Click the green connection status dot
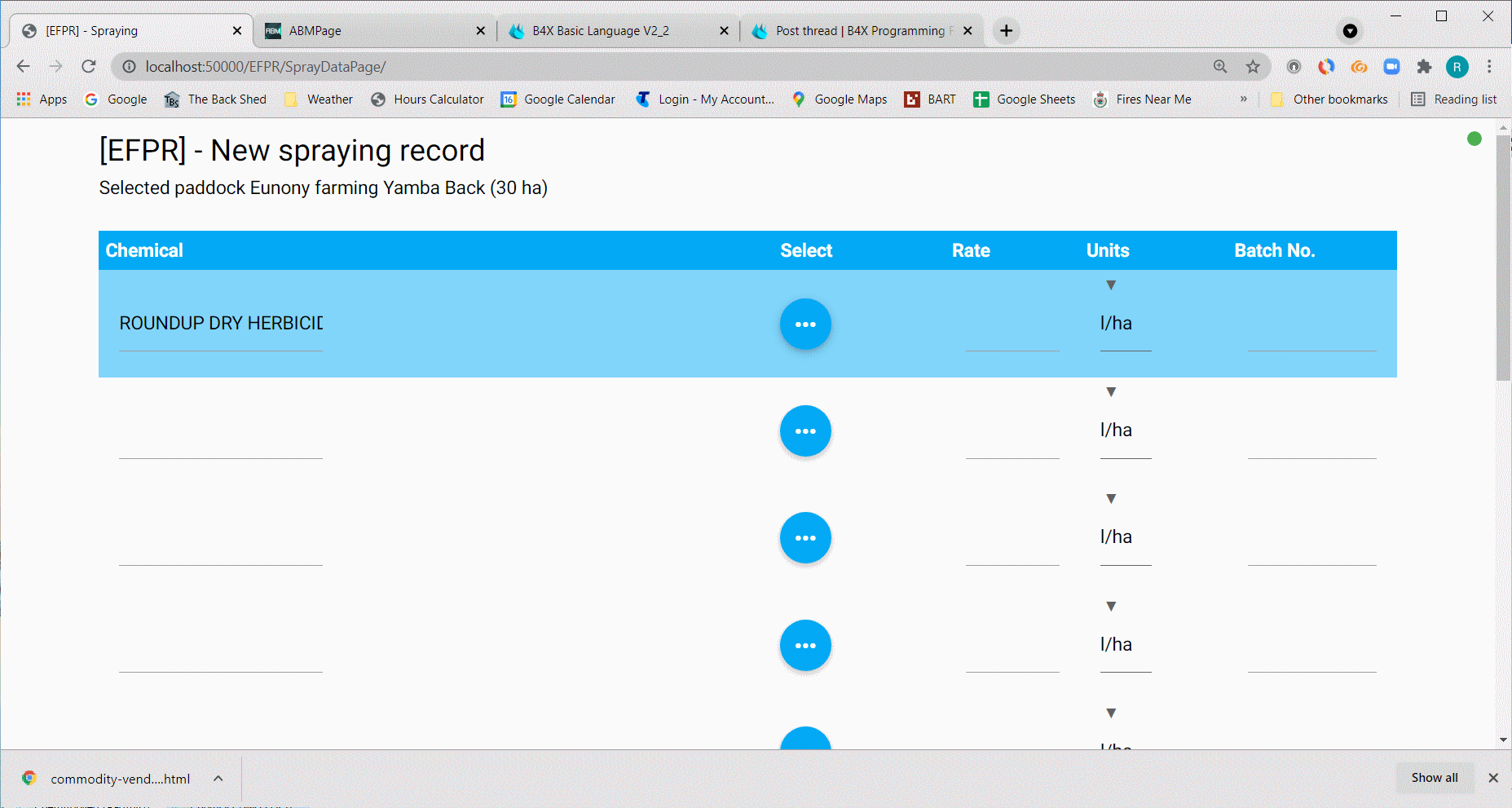Viewport: 1512px width, 808px height. 1474,139
